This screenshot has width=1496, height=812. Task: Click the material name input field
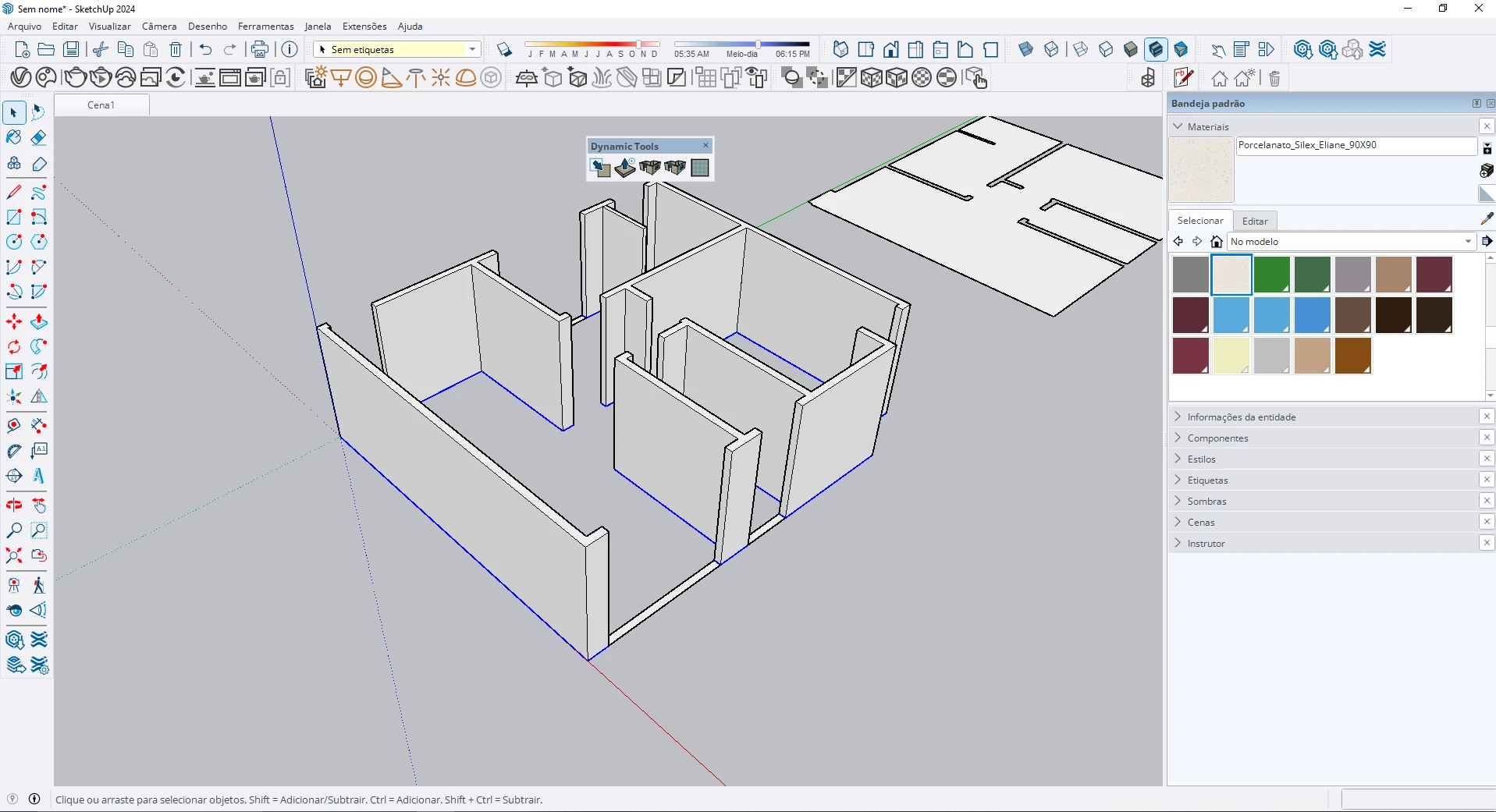pyautogui.click(x=1356, y=146)
